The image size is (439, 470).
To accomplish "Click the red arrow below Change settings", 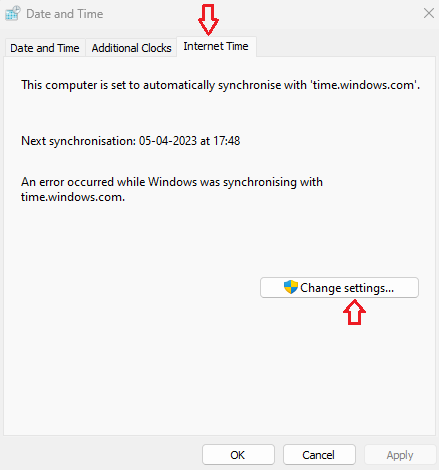I will [354, 312].
